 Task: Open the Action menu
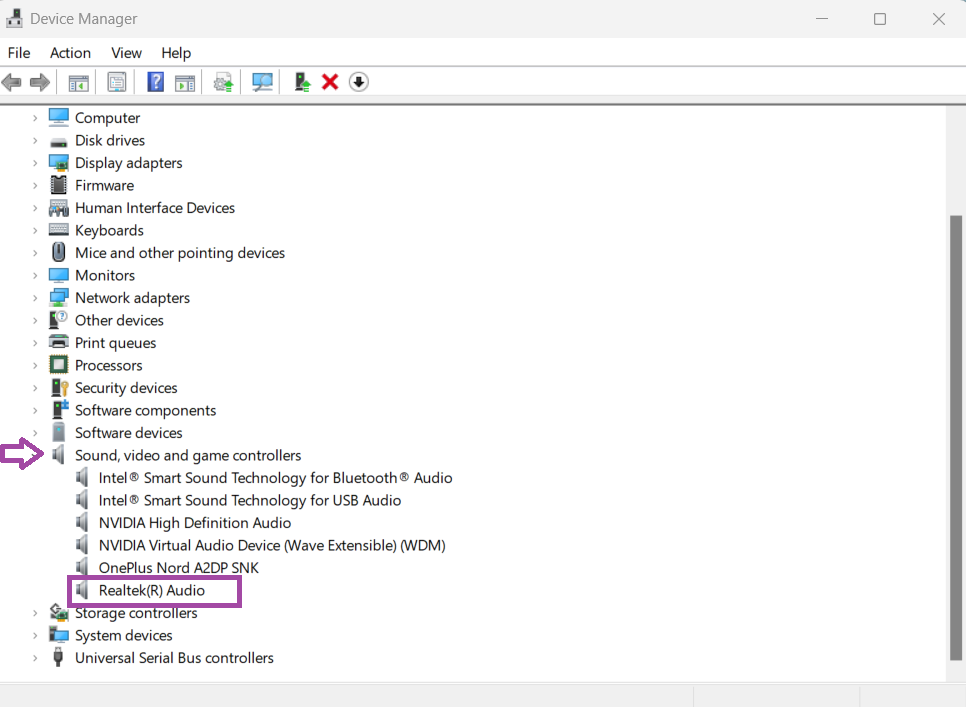pos(70,53)
